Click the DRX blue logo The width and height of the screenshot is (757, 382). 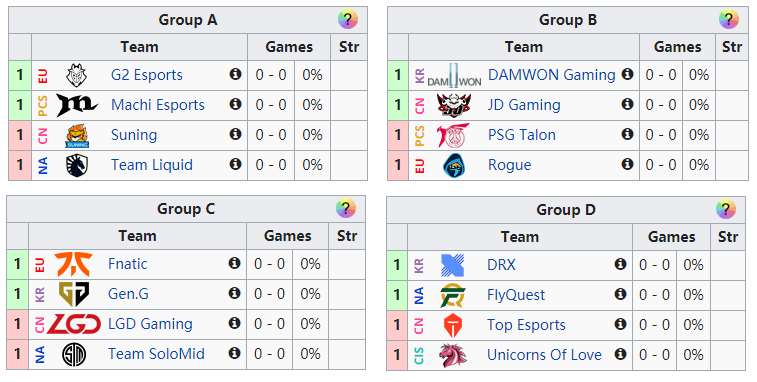point(453,265)
